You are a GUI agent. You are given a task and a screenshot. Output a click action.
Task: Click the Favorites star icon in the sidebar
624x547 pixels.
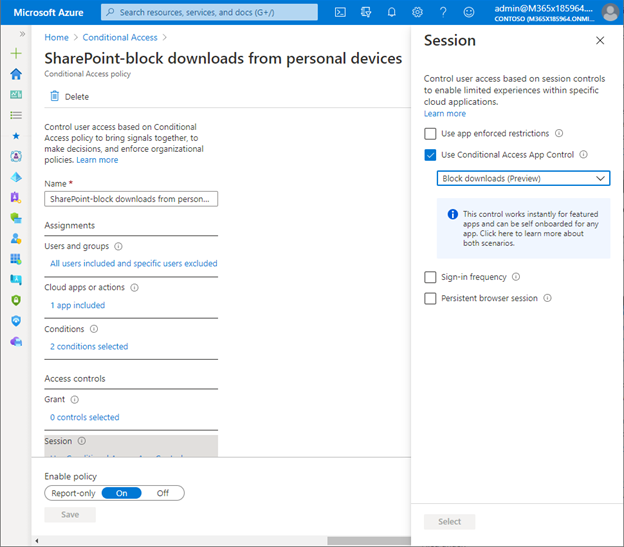(x=16, y=136)
